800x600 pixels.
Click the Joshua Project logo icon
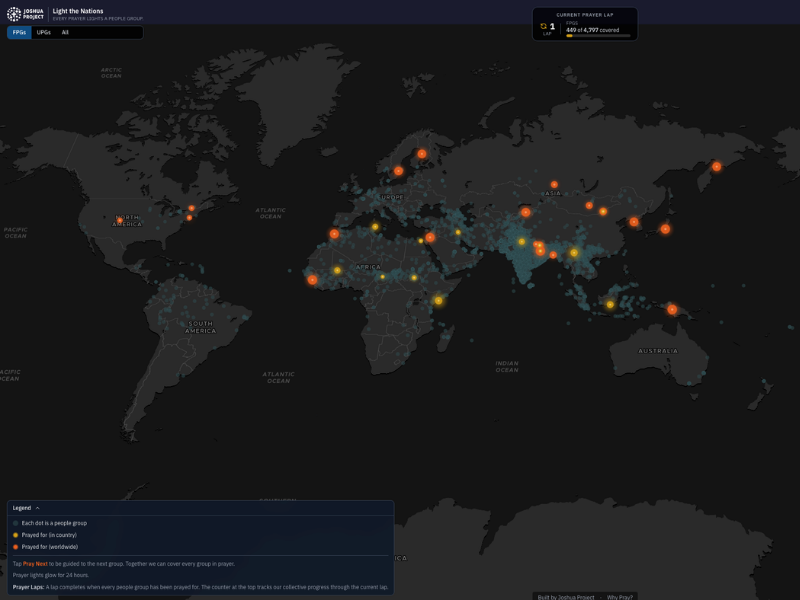[13, 13]
